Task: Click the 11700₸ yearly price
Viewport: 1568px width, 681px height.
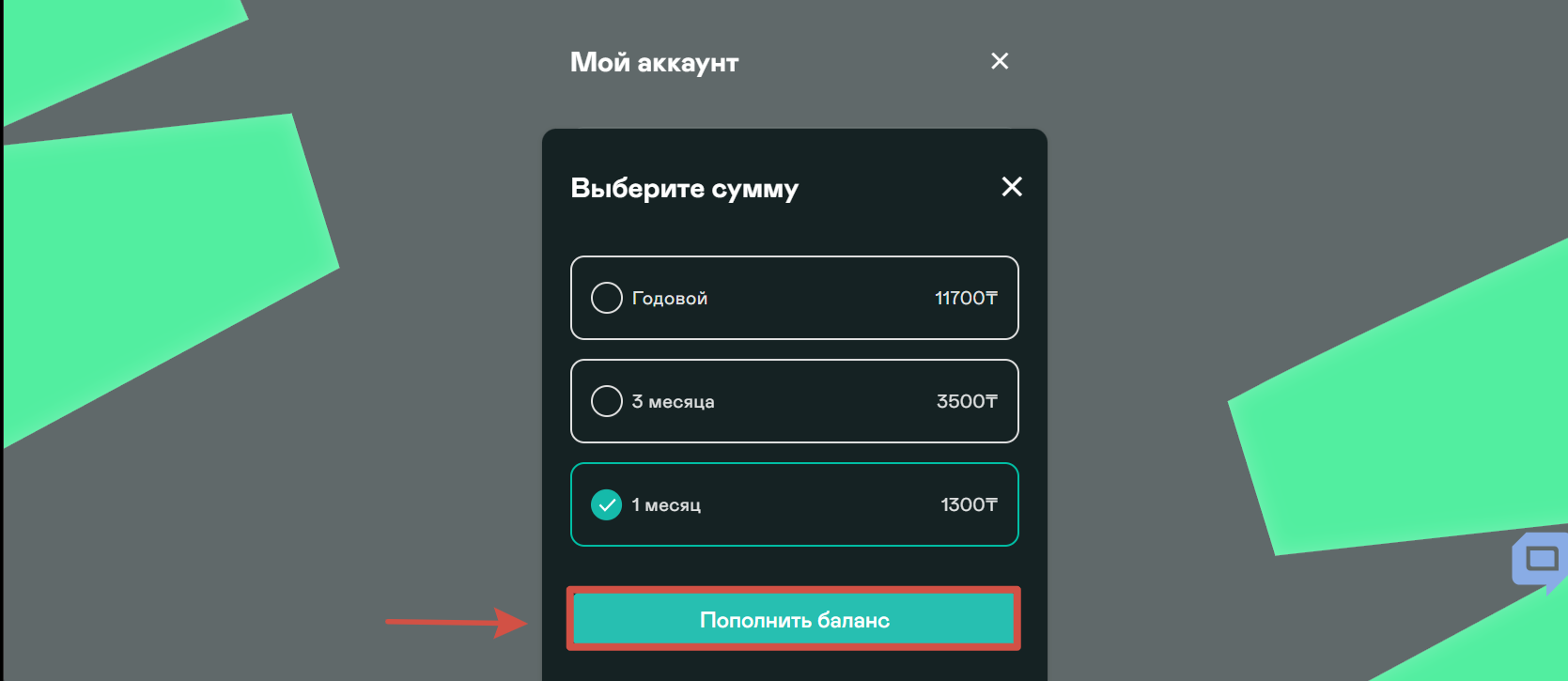Action: click(x=966, y=298)
